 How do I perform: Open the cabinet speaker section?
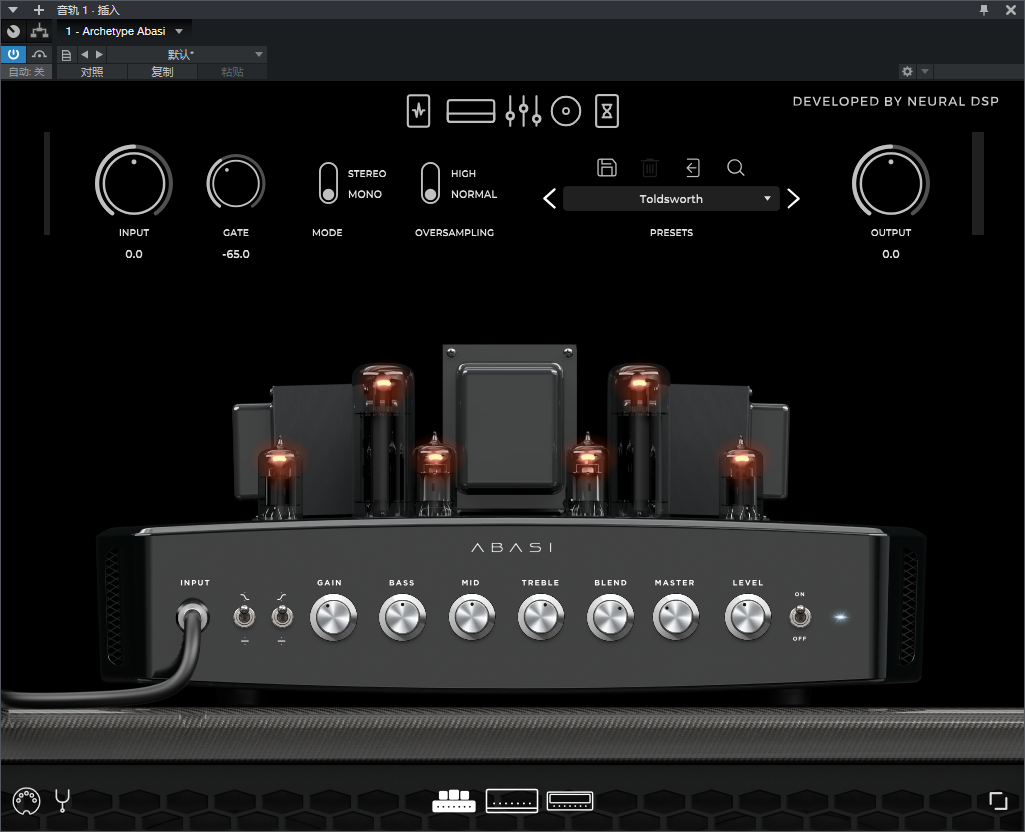(x=566, y=111)
